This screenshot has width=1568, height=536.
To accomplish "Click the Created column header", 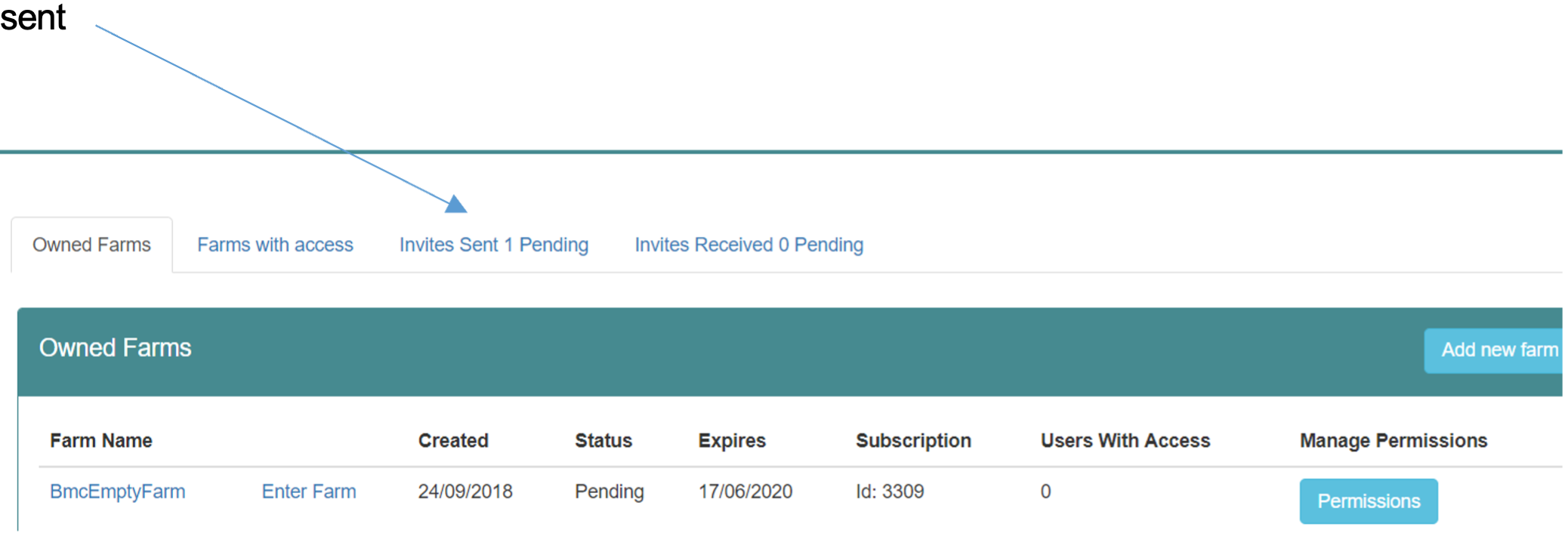I will coord(453,441).
